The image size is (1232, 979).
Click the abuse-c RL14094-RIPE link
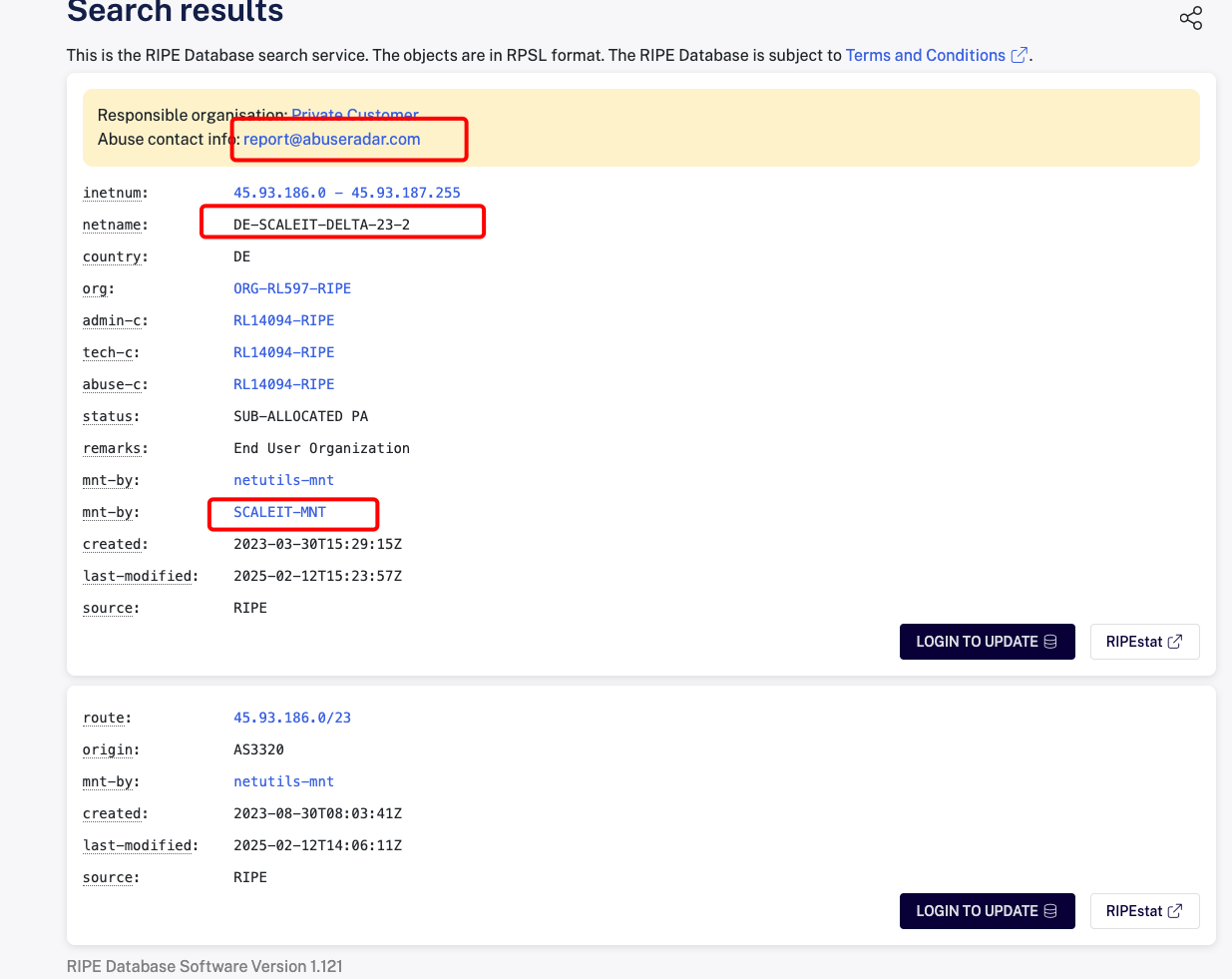coord(283,384)
